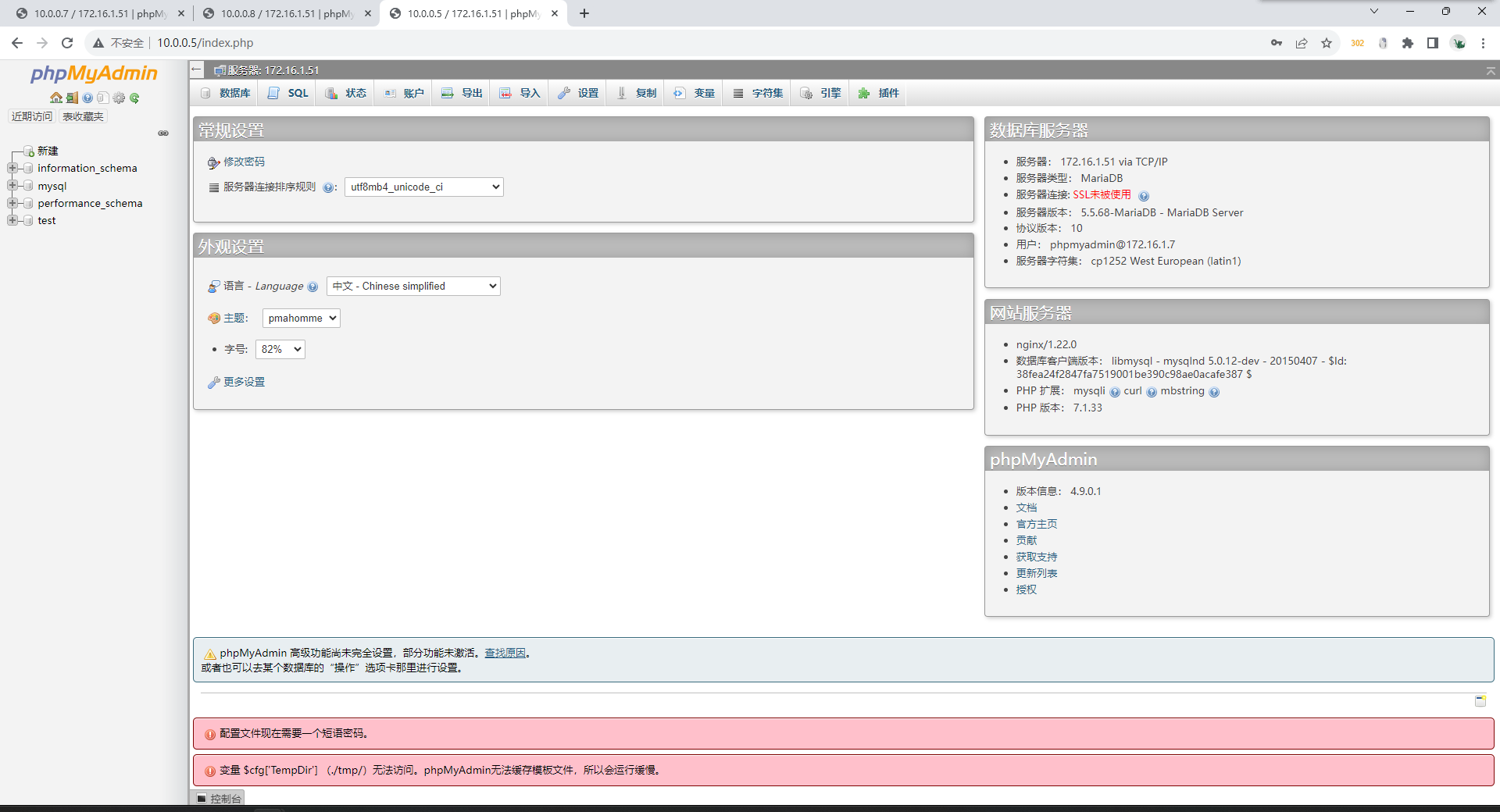The height and width of the screenshot is (812, 1500).
Task: Click the 新建 database tree item
Action: click(48, 151)
